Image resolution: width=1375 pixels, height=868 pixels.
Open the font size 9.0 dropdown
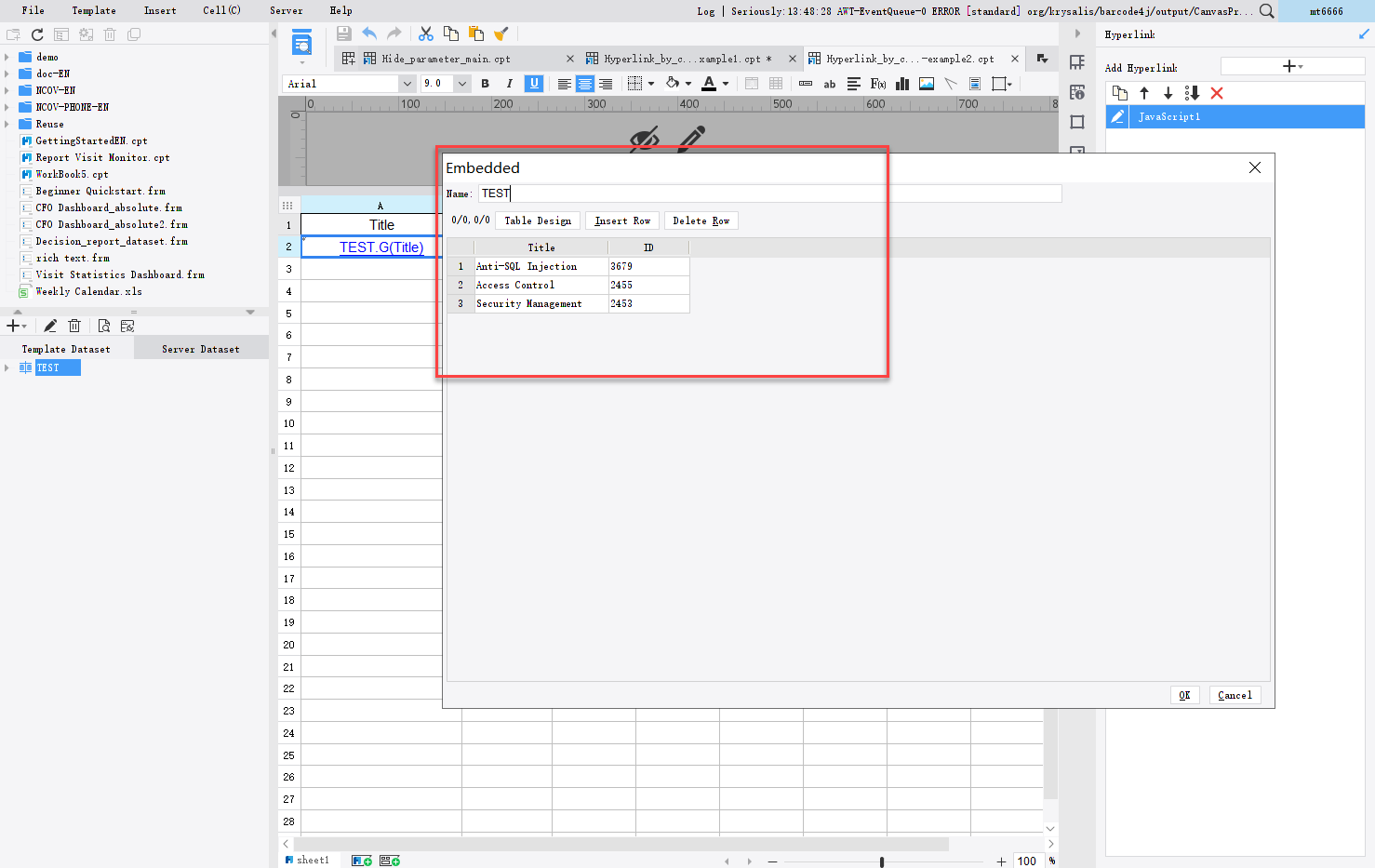tap(461, 84)
